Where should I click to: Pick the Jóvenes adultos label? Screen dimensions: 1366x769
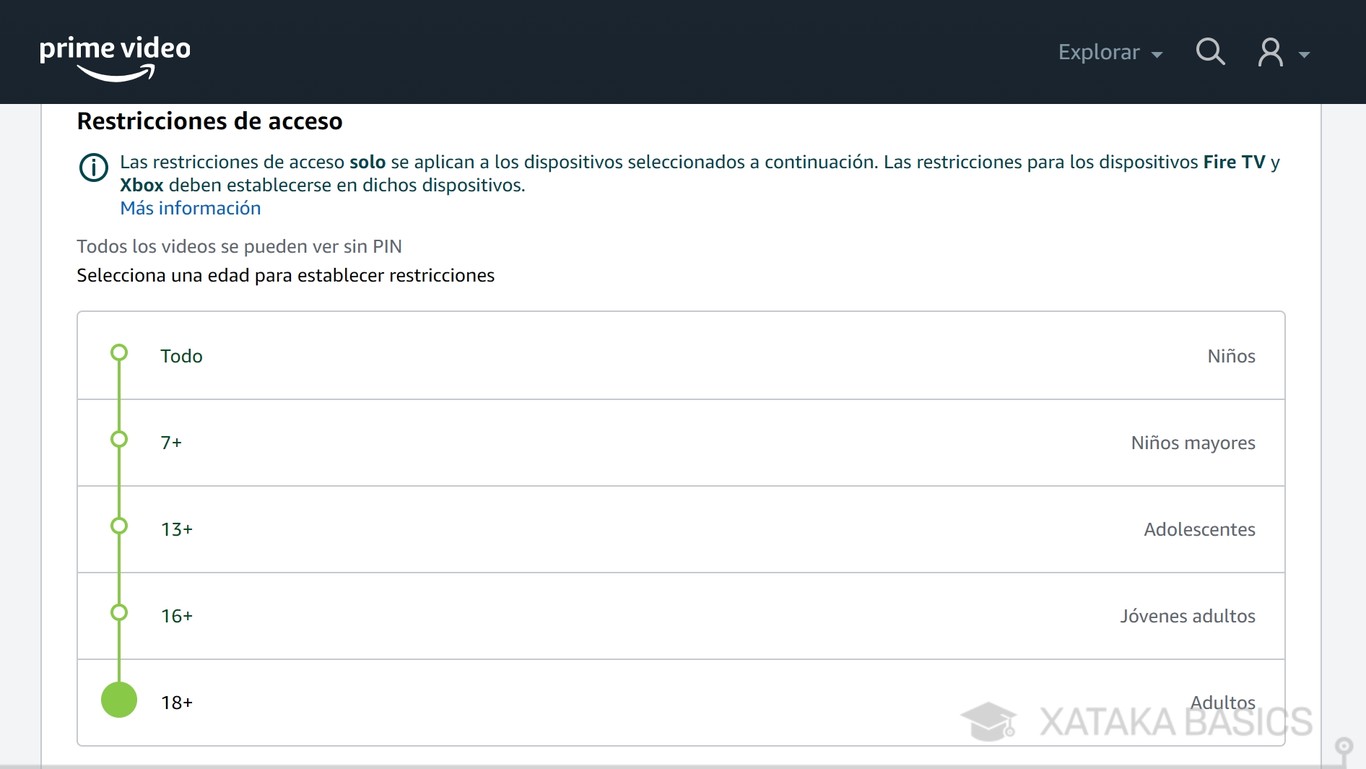pyautogui.click(x=1187, y=616)
